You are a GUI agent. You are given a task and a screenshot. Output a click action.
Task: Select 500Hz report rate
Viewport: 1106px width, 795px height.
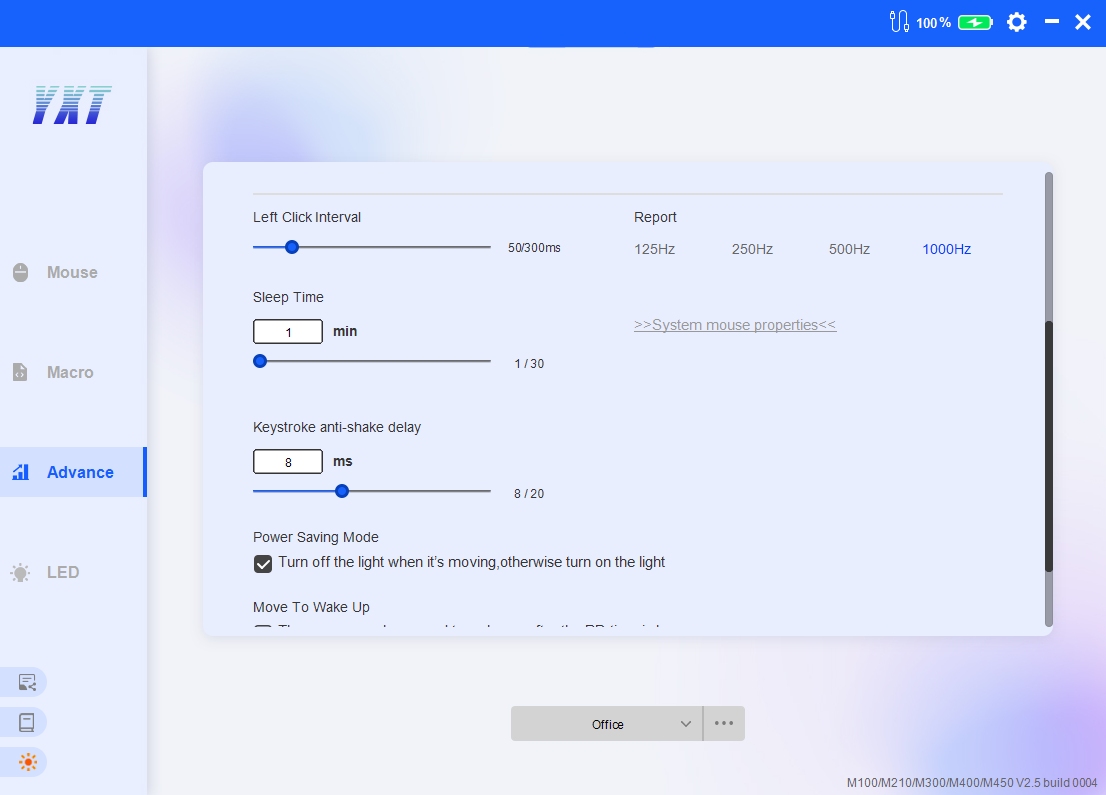tap(849, 249)
